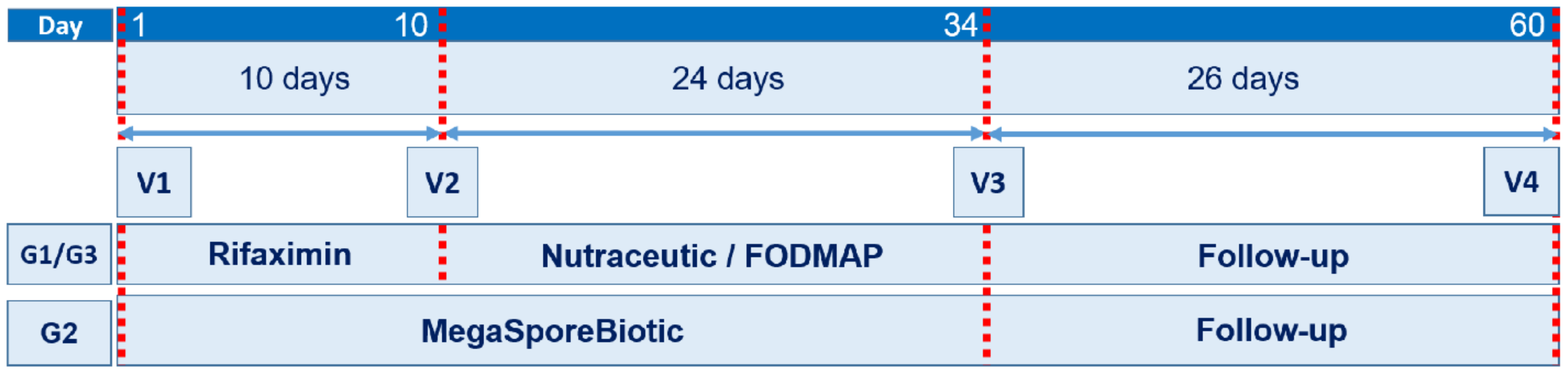Click the G2 group label
Image resolution: width=1568 pixels, height=375 pixels.
[x=59, y=333]
